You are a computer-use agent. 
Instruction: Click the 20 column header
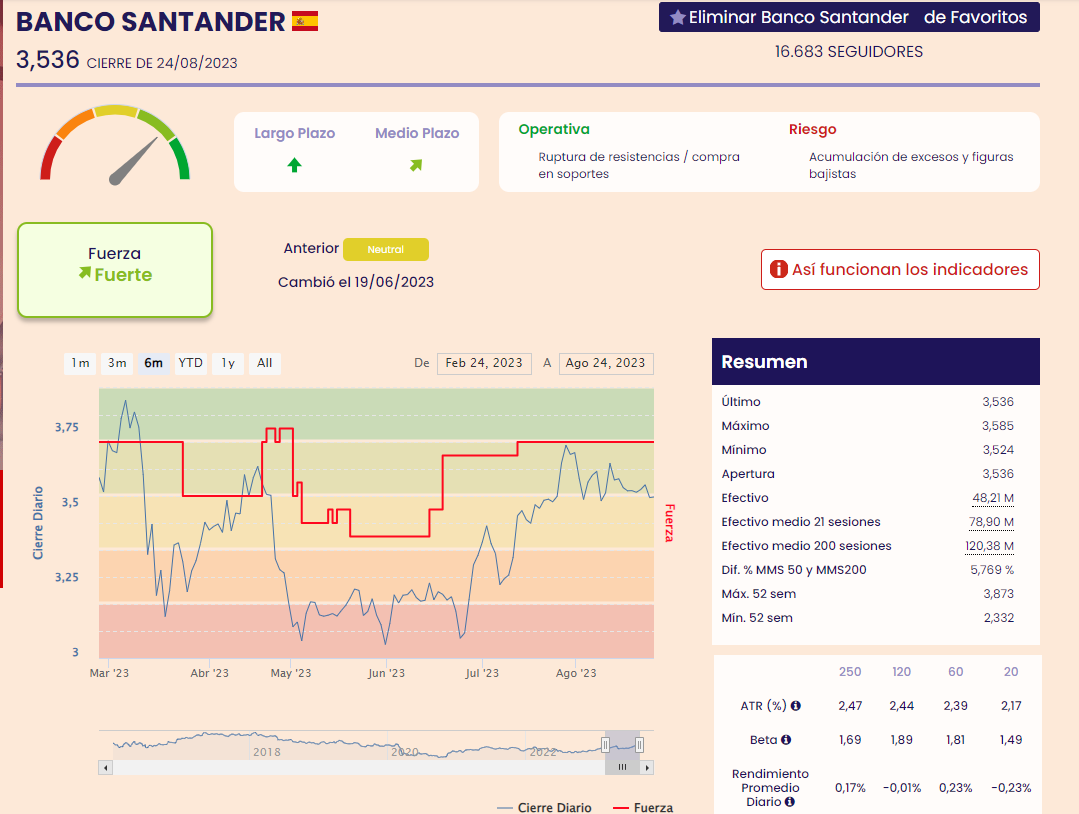(1011, 672)
